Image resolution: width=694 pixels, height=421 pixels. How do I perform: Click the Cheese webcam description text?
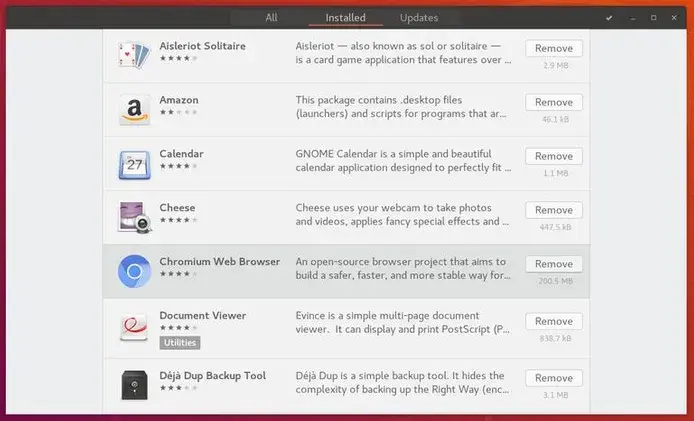(x=402, y=214)
